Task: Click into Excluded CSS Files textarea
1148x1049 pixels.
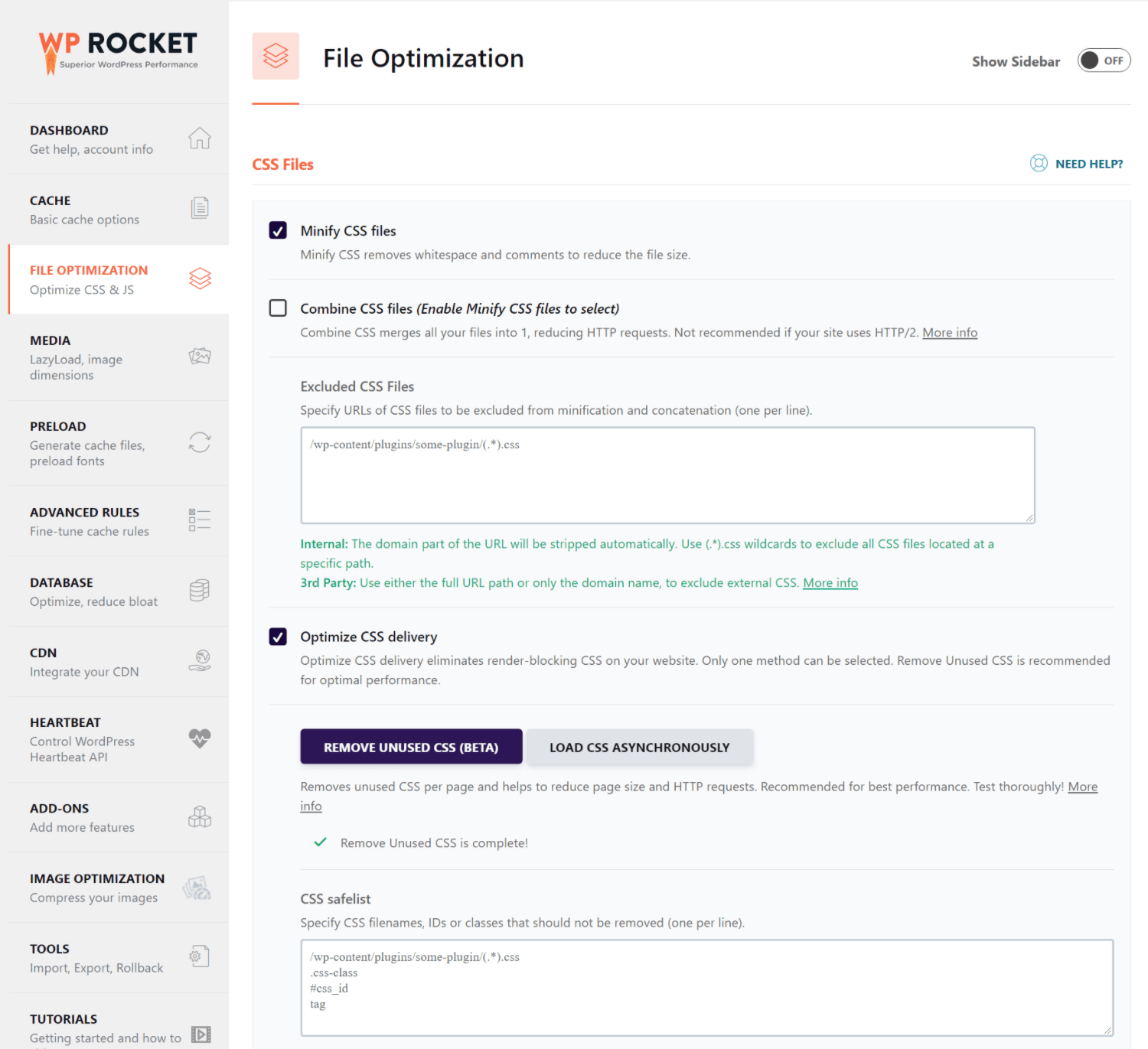Action: pos(667,475)
